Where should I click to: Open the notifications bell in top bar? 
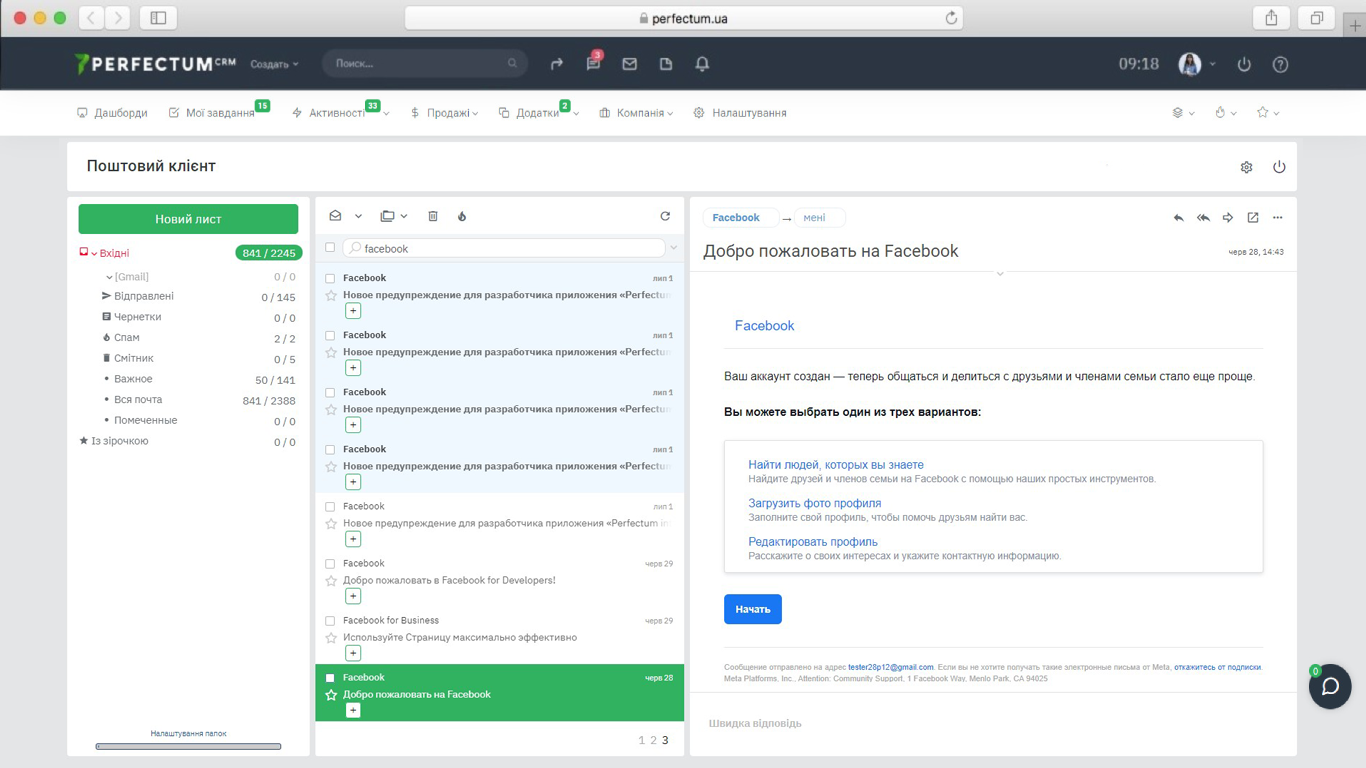702,64
